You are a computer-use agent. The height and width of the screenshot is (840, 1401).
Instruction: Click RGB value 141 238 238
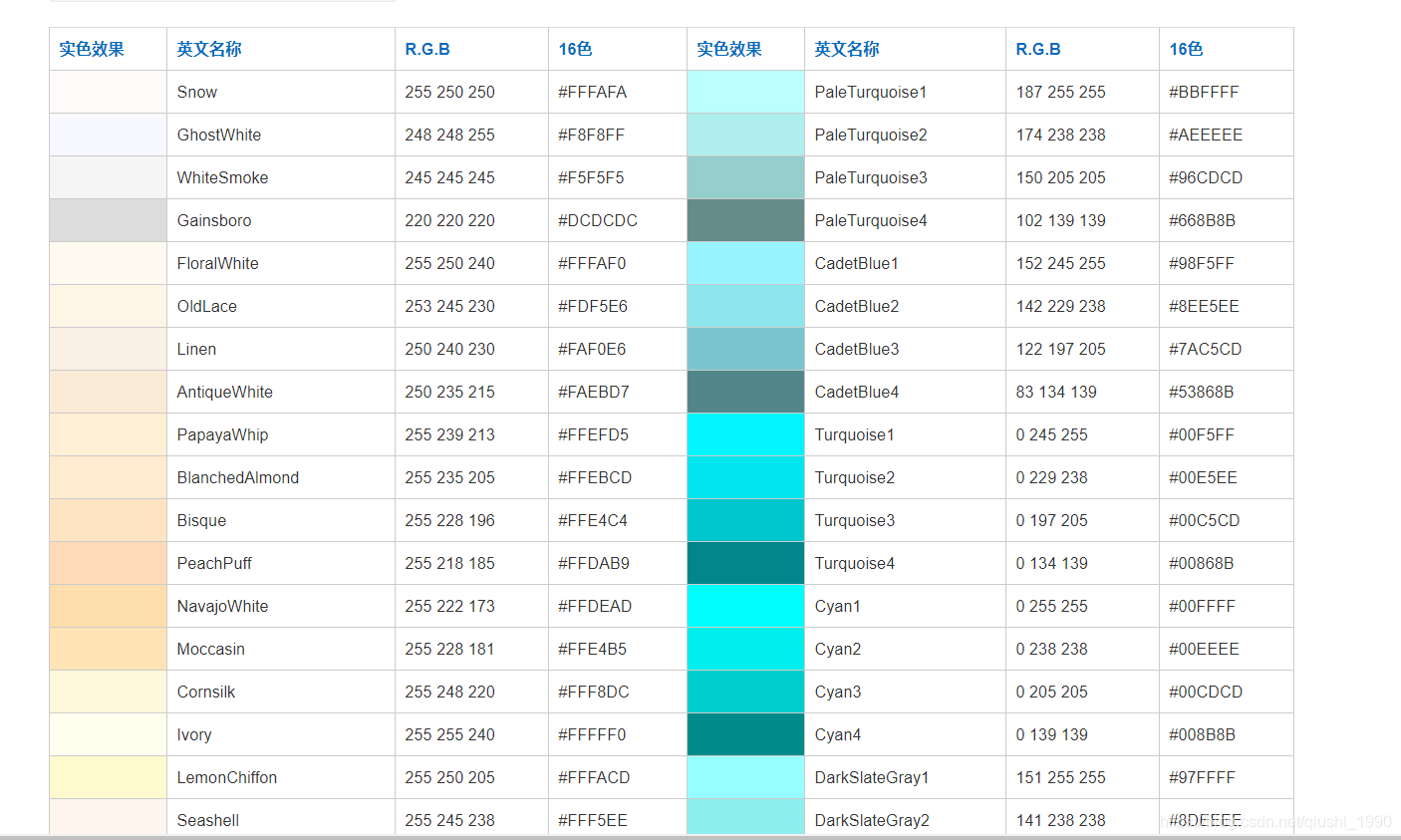(1060, 820)
